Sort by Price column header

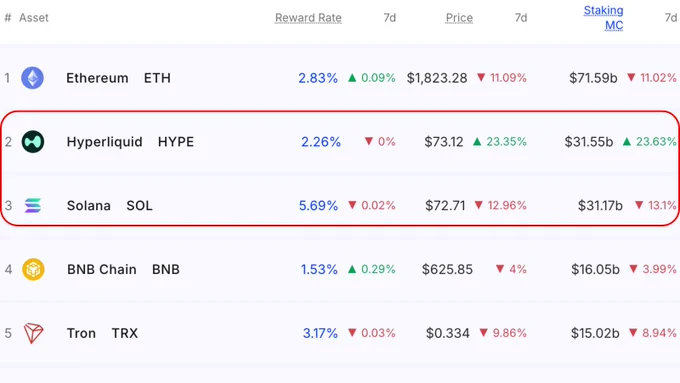coord(459,18)
